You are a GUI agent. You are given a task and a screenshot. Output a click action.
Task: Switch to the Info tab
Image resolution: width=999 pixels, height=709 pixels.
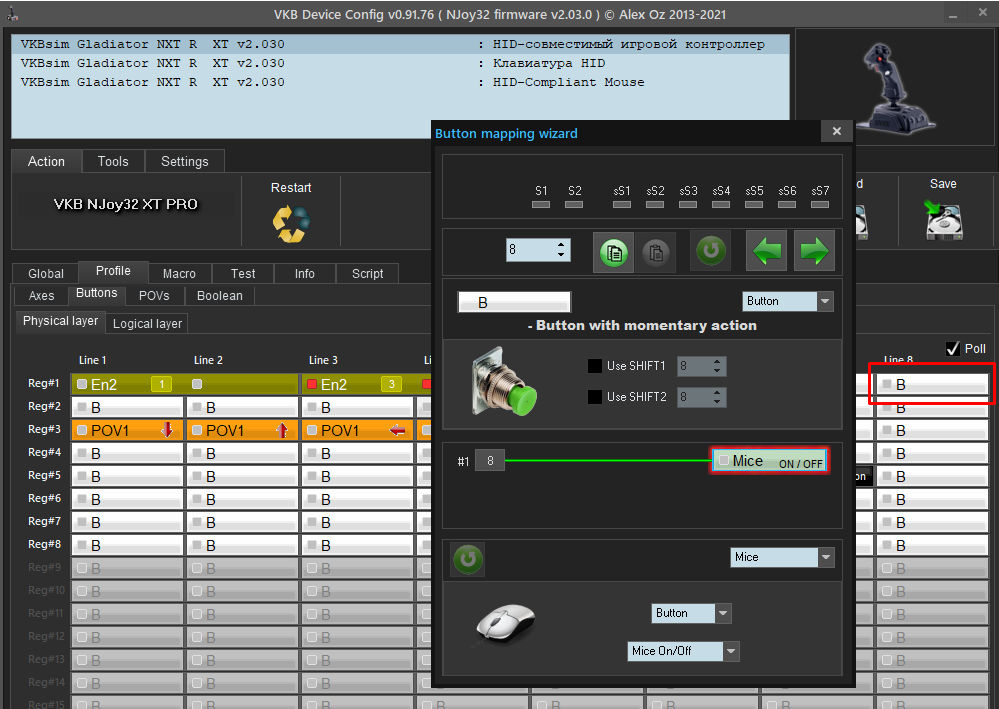(x=305, y=273)
